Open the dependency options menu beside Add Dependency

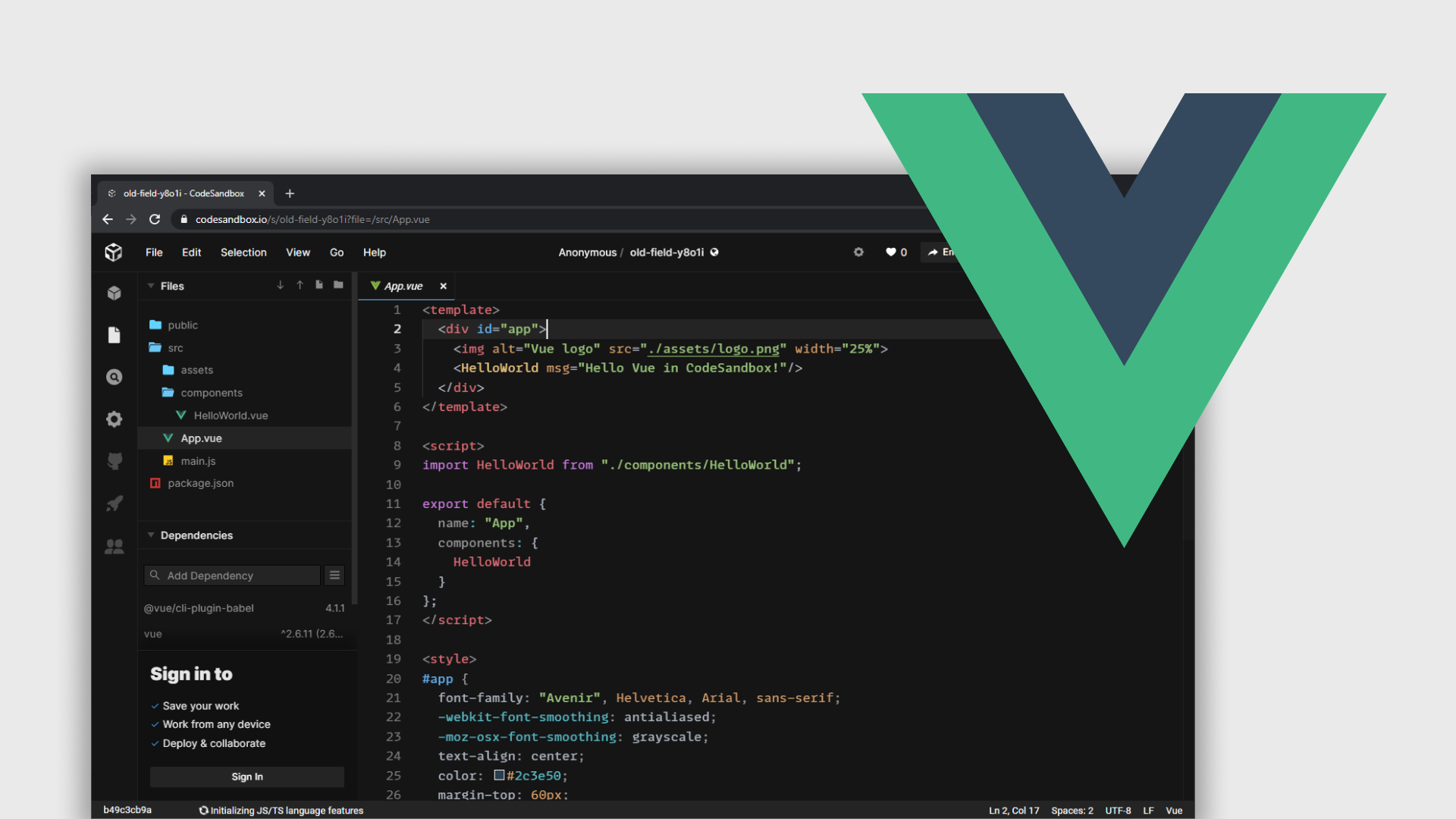pos(334,575)
